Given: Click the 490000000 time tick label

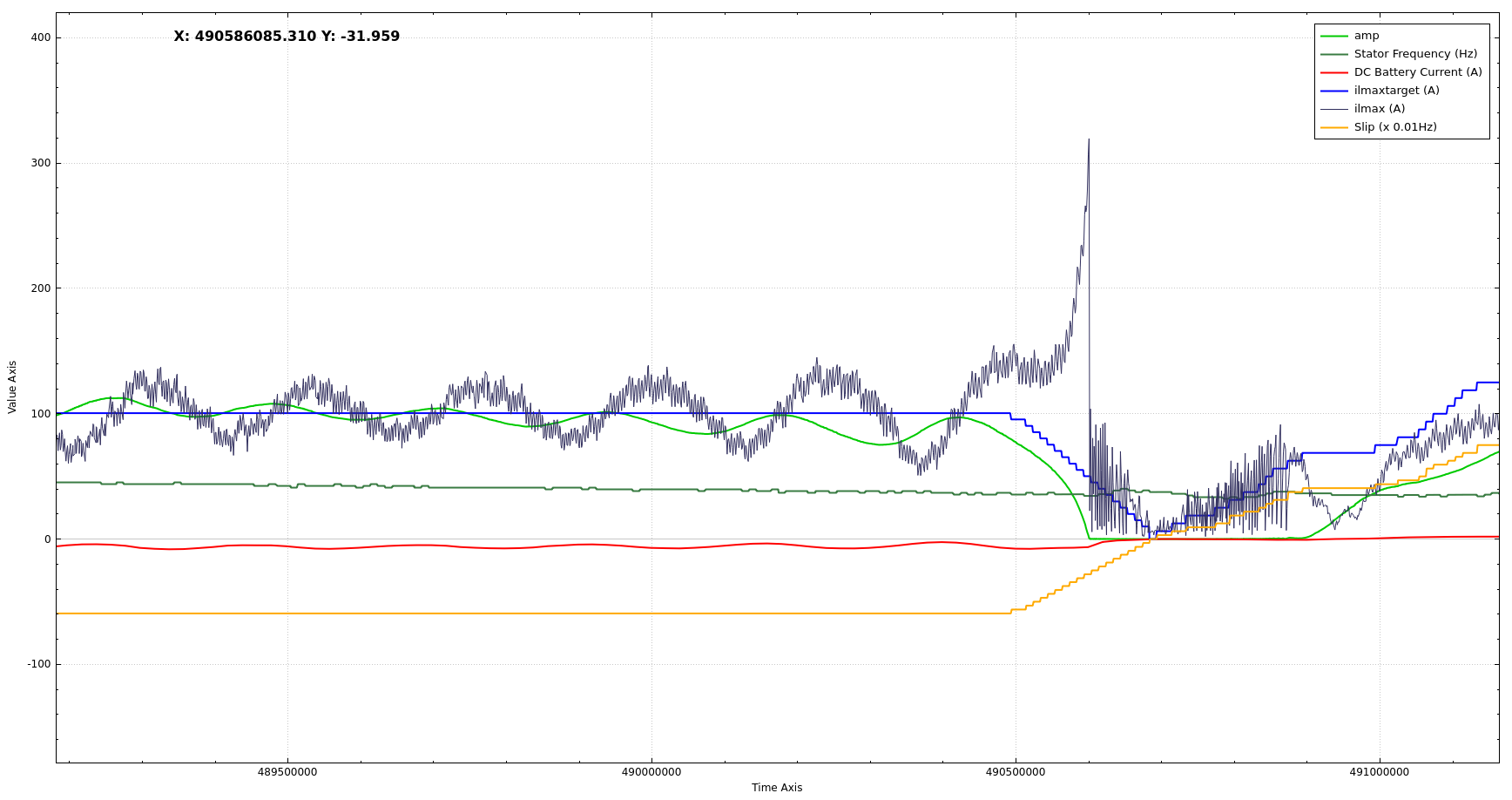Looking at the screenshot, I should [651, 772].
